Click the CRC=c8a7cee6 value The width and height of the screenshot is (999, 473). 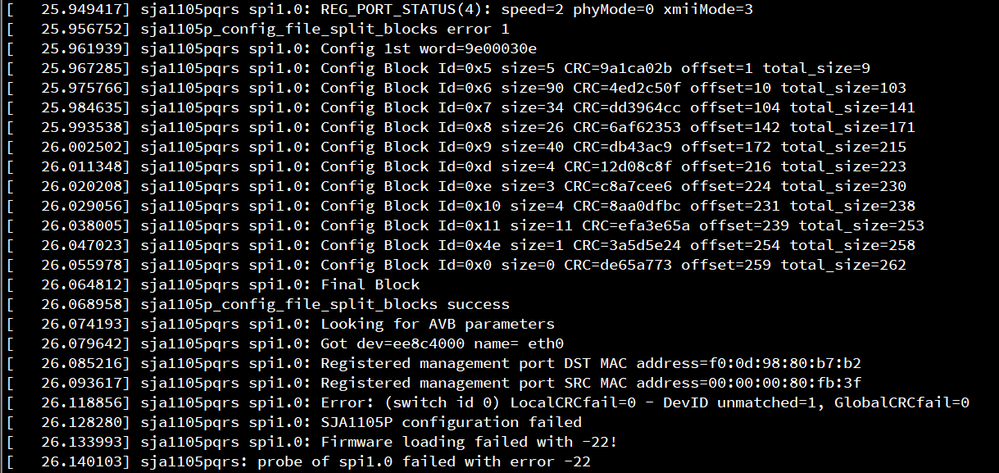[x=617, y=187]
